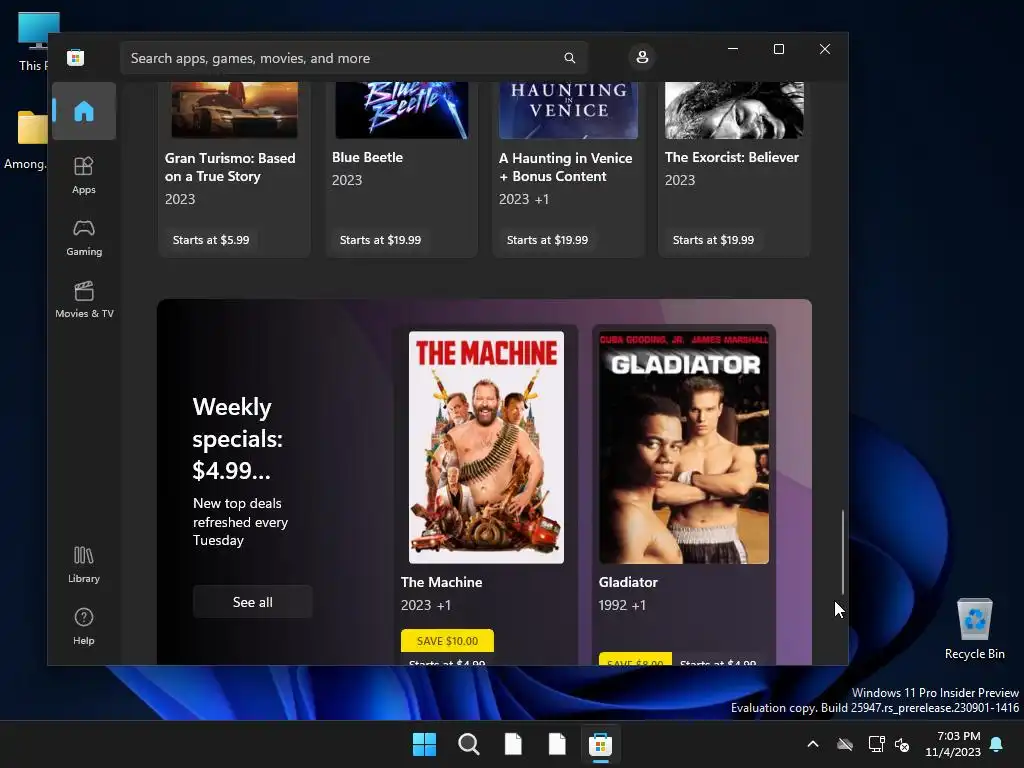Click the Store search input field
The height and width of the screenshot is (768, 1024).
click(x=353, y=58)
